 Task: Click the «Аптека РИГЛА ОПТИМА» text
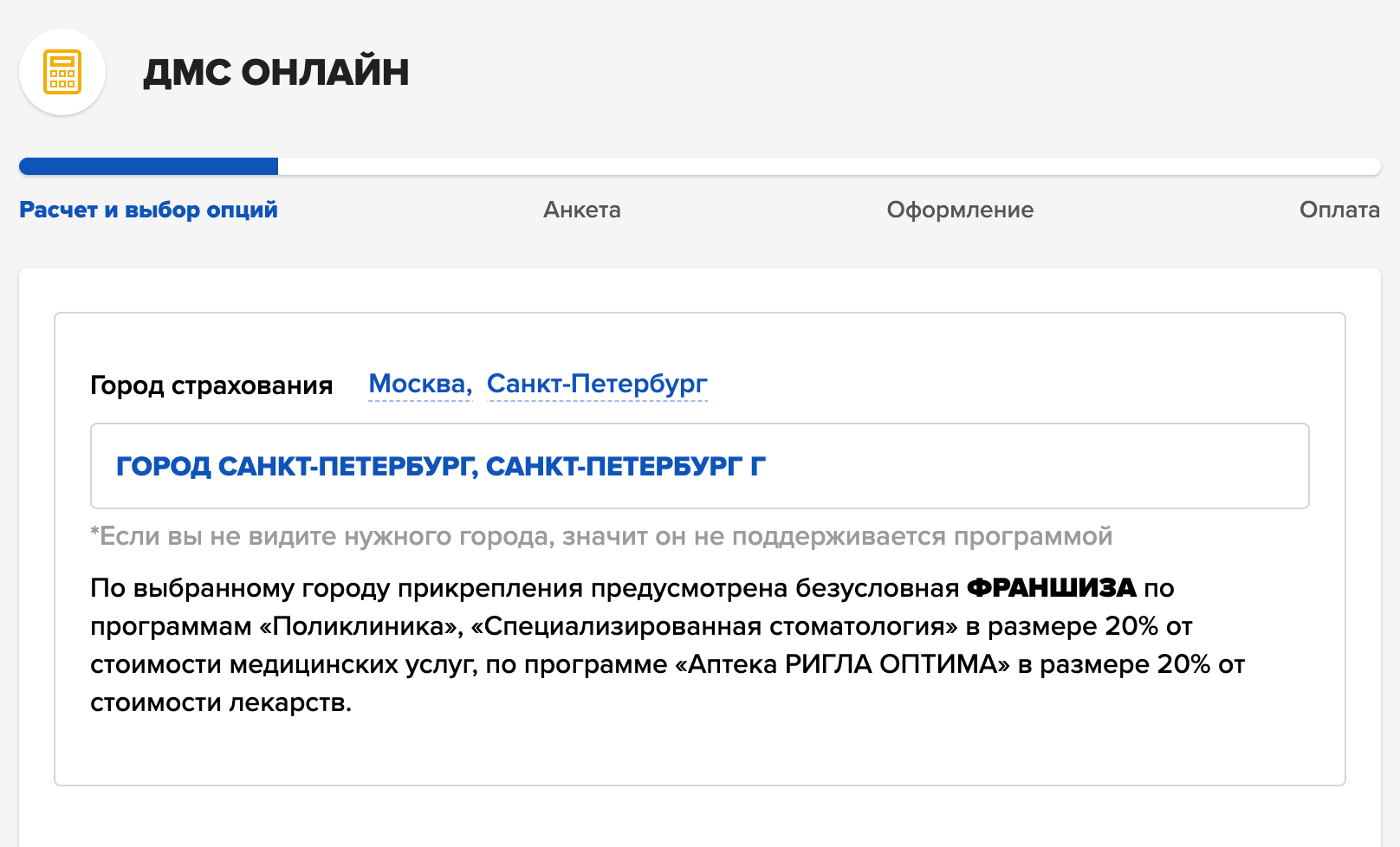(842, 664)
